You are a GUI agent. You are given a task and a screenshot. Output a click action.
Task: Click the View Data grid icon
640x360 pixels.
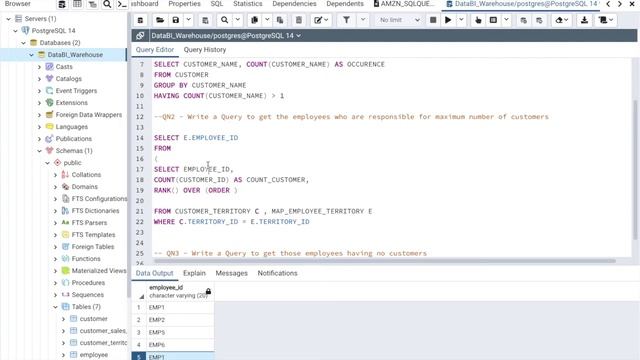point(77,4)
